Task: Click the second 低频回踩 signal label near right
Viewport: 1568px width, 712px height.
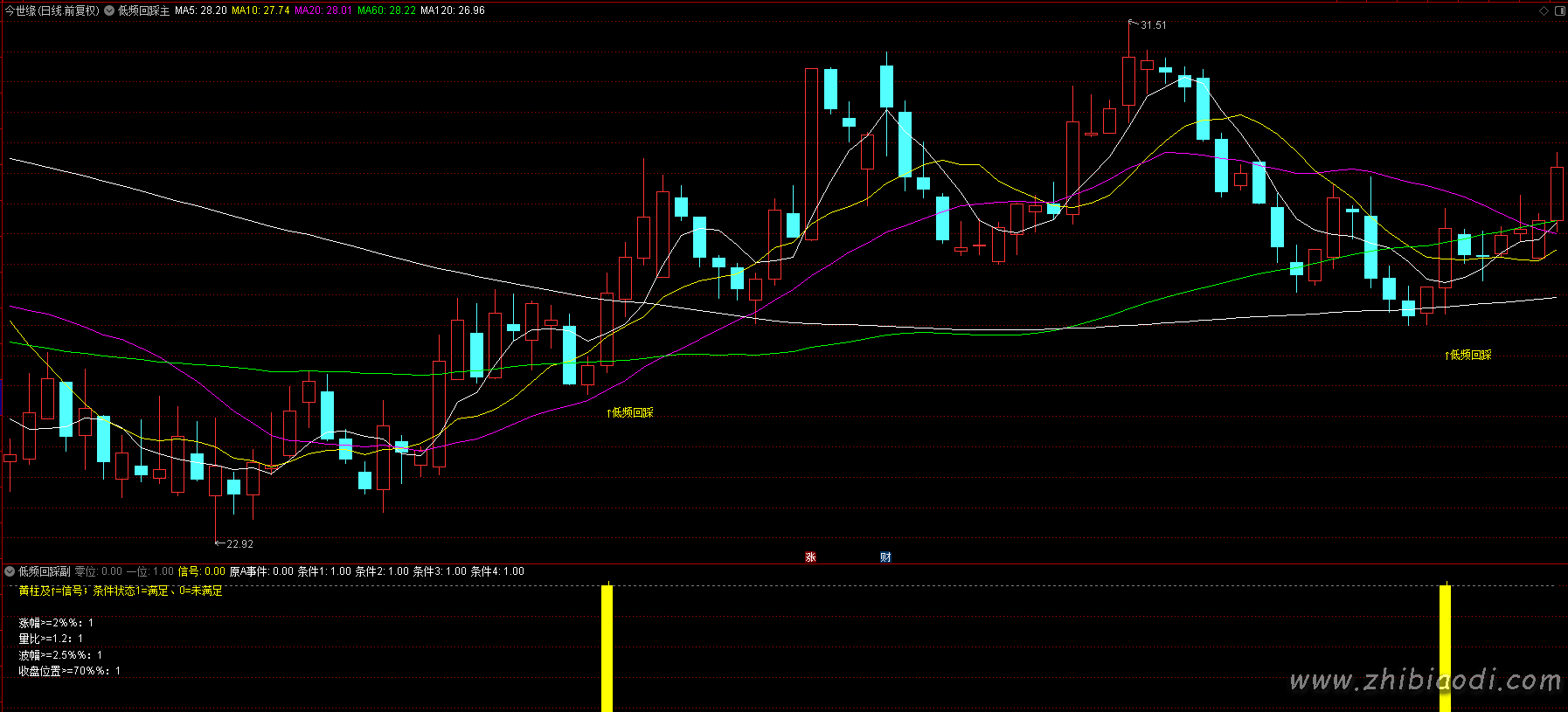Action: (x=1468, y=355)
